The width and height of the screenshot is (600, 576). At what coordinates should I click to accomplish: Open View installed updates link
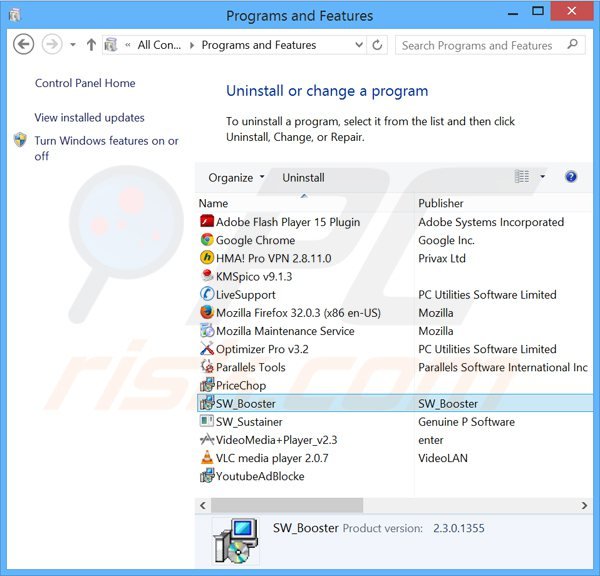point(90,117)
